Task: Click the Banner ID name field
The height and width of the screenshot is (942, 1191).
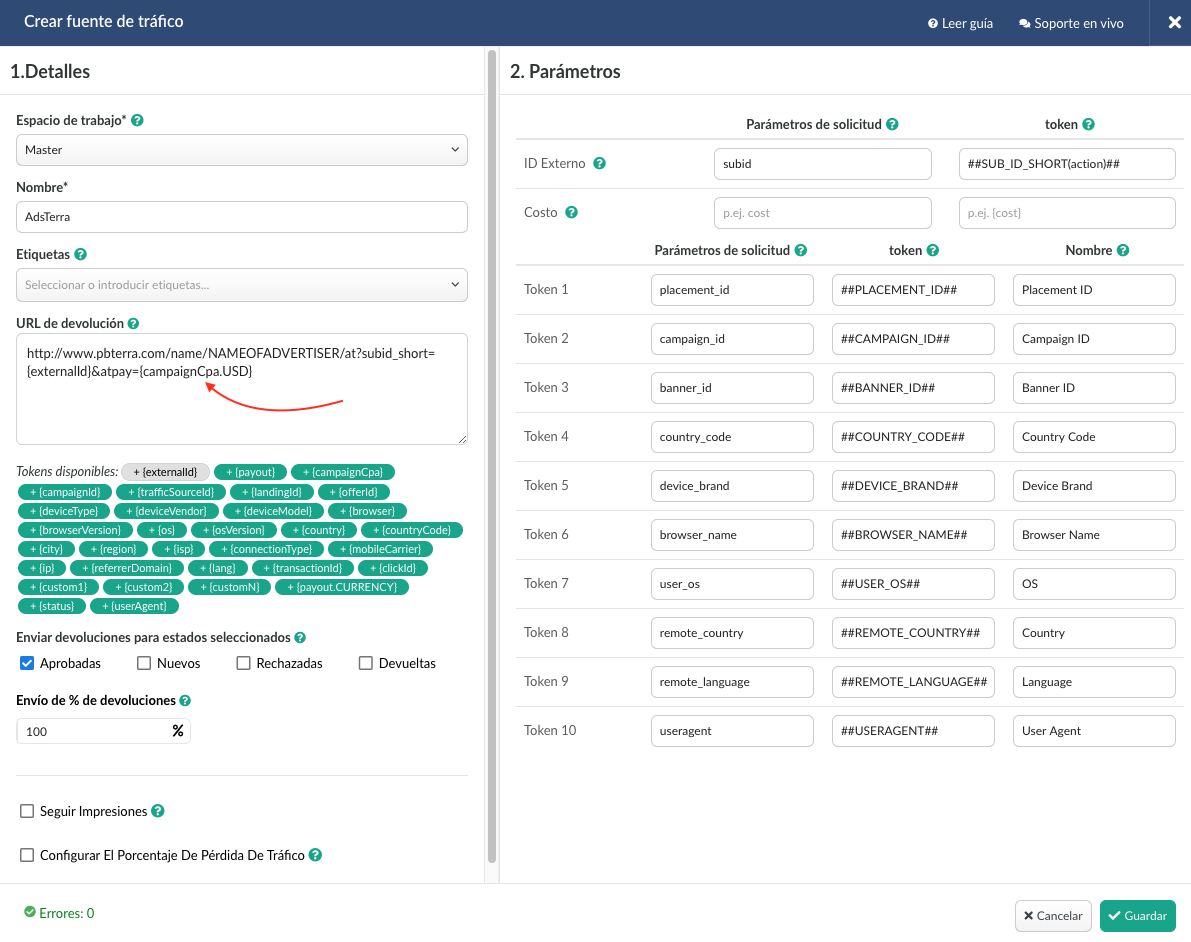Action: tap(1094, 387)
